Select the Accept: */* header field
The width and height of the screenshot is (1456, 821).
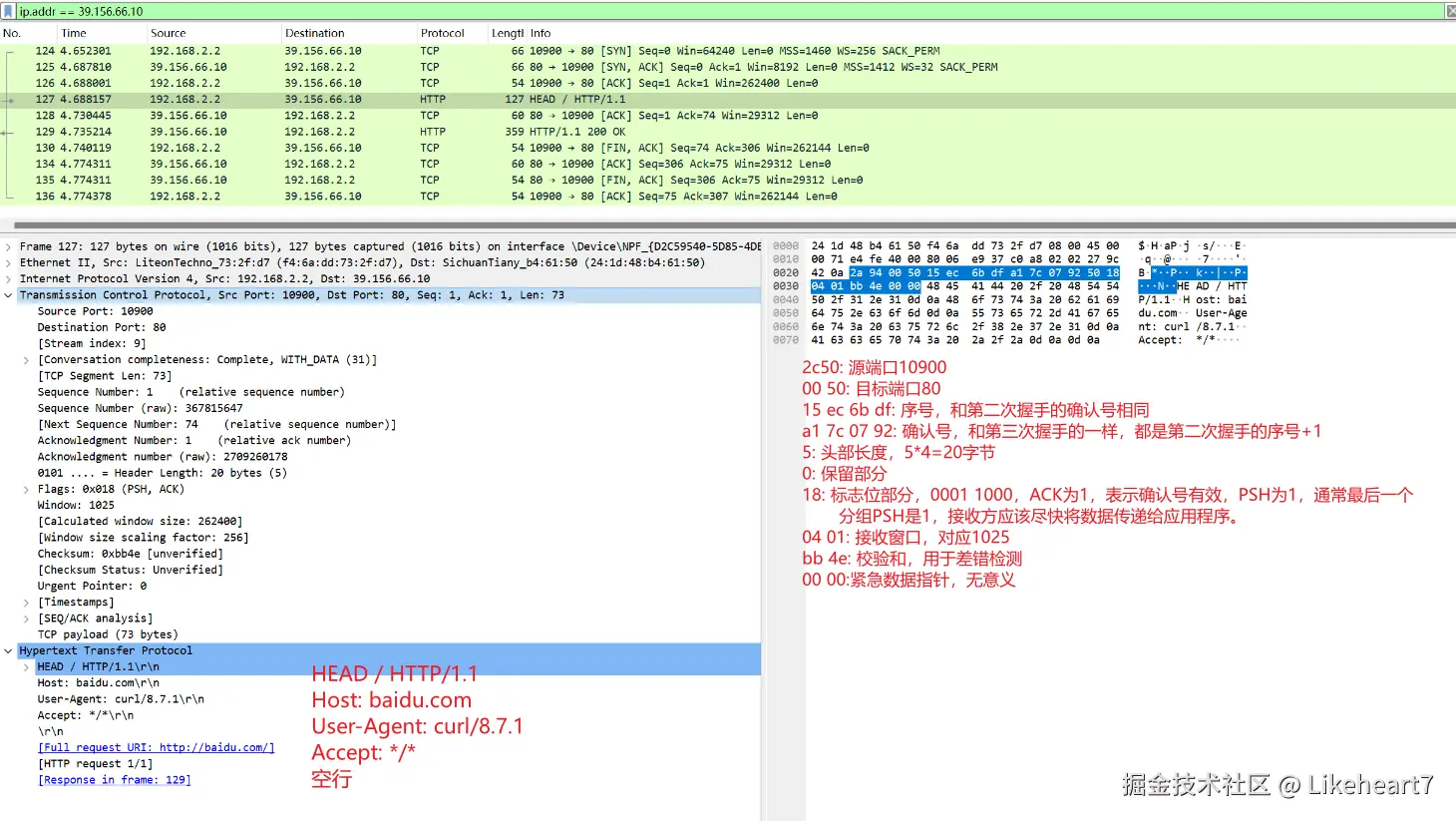pyautogui.click(x=86, y=715)
